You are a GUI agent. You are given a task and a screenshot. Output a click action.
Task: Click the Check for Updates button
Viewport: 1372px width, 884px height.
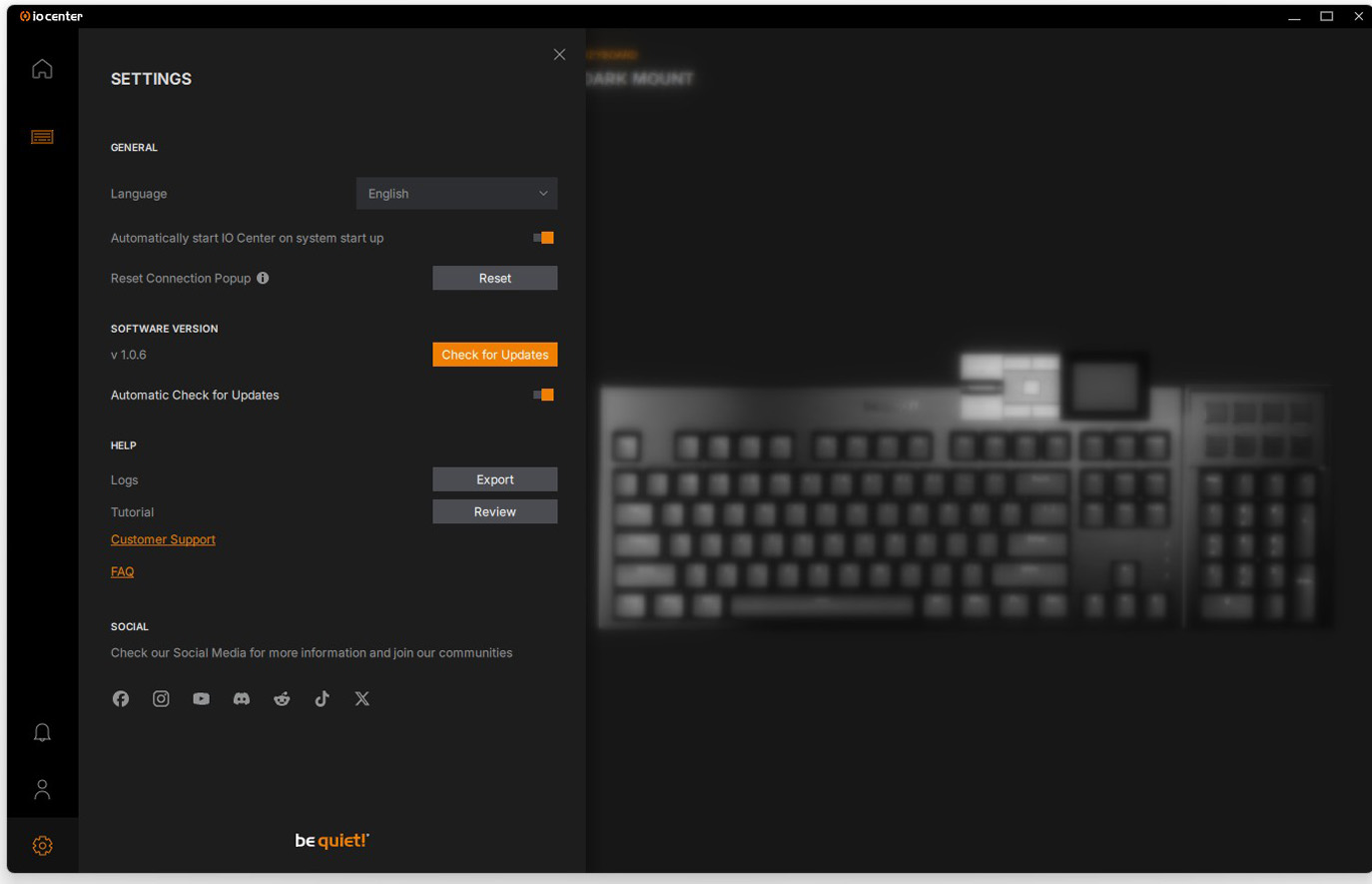pyautogui.click(x=495, y=355)
